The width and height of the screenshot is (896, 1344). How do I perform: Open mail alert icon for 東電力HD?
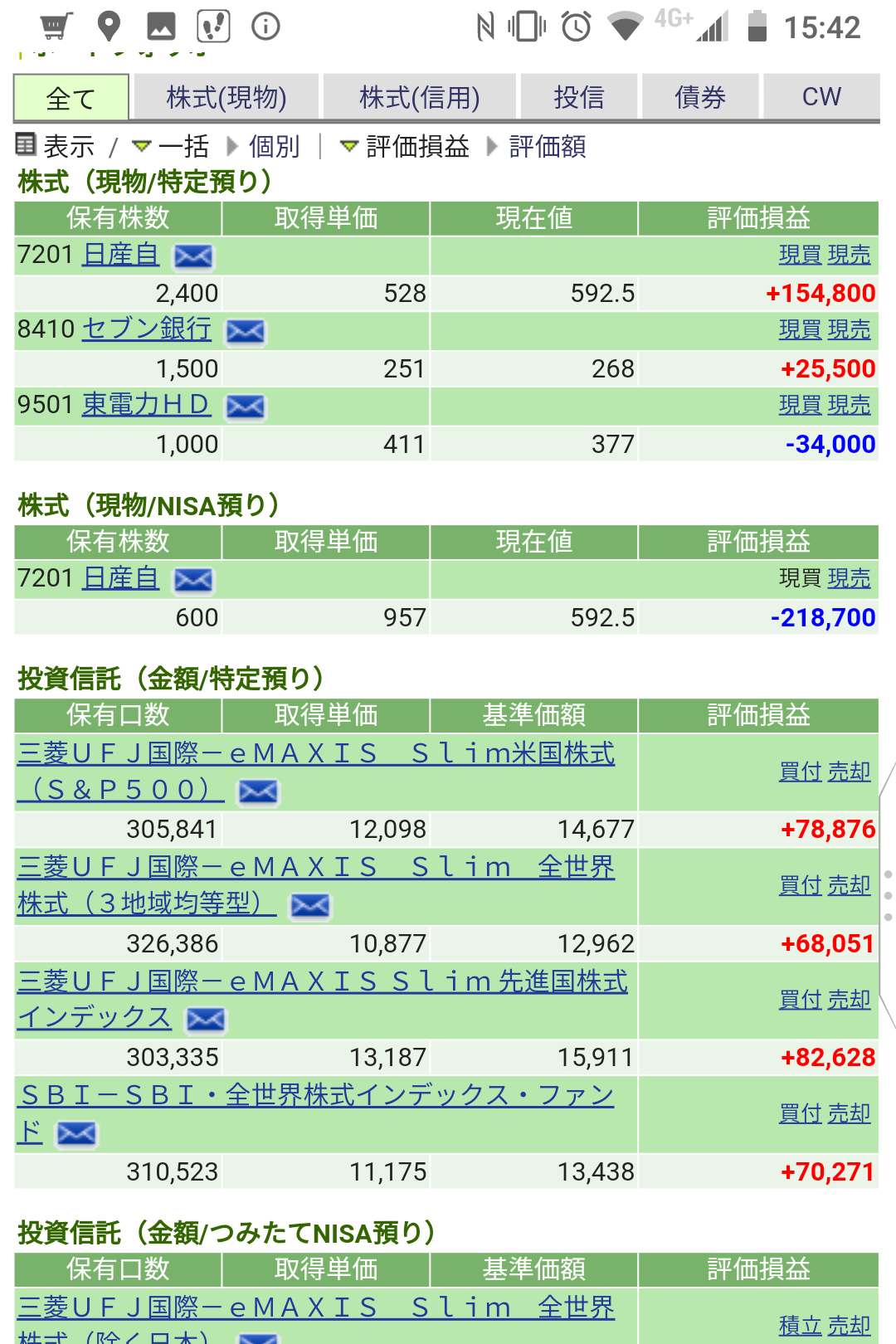pos(246,407)
